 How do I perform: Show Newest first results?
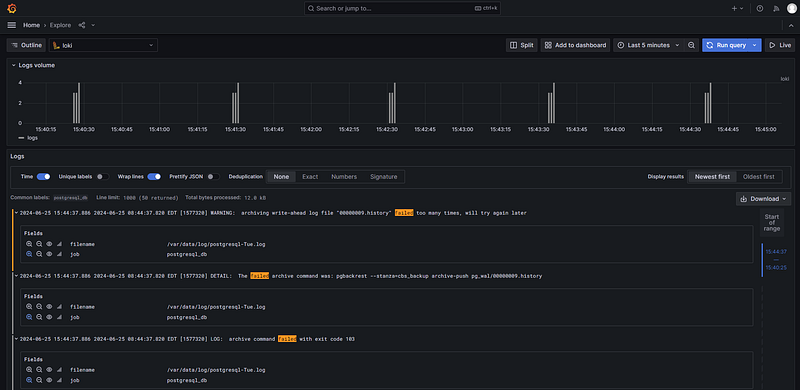pyautogui.click(x=712, y=177)
